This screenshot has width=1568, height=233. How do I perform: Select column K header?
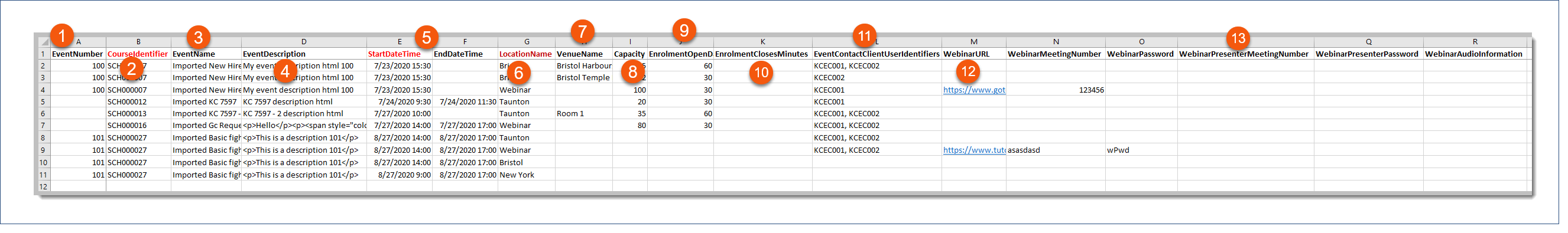coord(762,42)
